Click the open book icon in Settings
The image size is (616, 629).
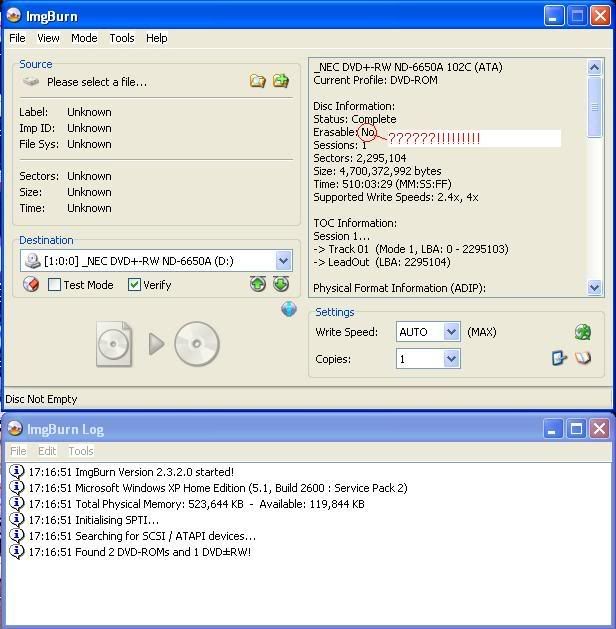click(583, 358)
